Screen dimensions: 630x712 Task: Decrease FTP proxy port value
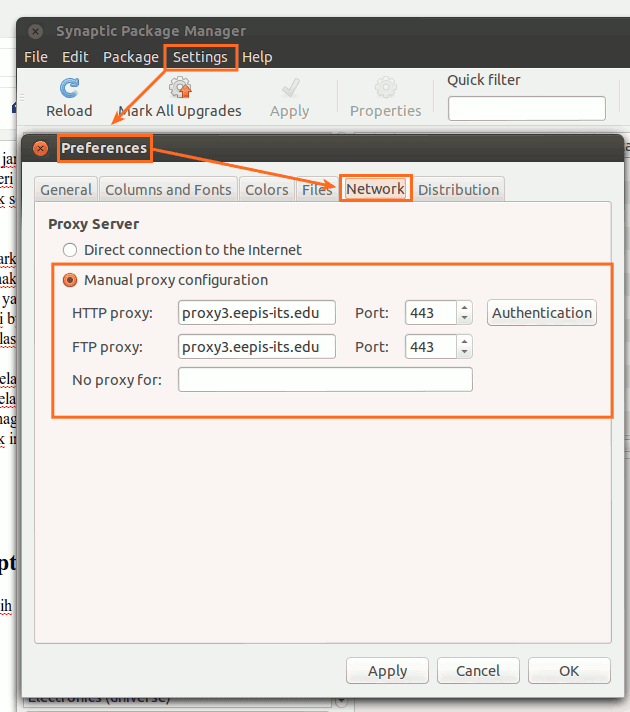coord(464,352)
